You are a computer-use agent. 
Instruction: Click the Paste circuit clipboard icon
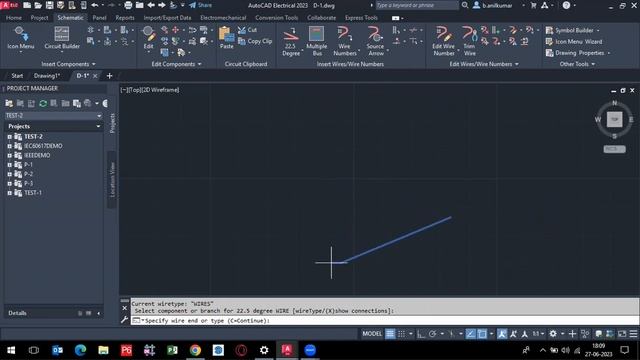(x=227, y=38)
